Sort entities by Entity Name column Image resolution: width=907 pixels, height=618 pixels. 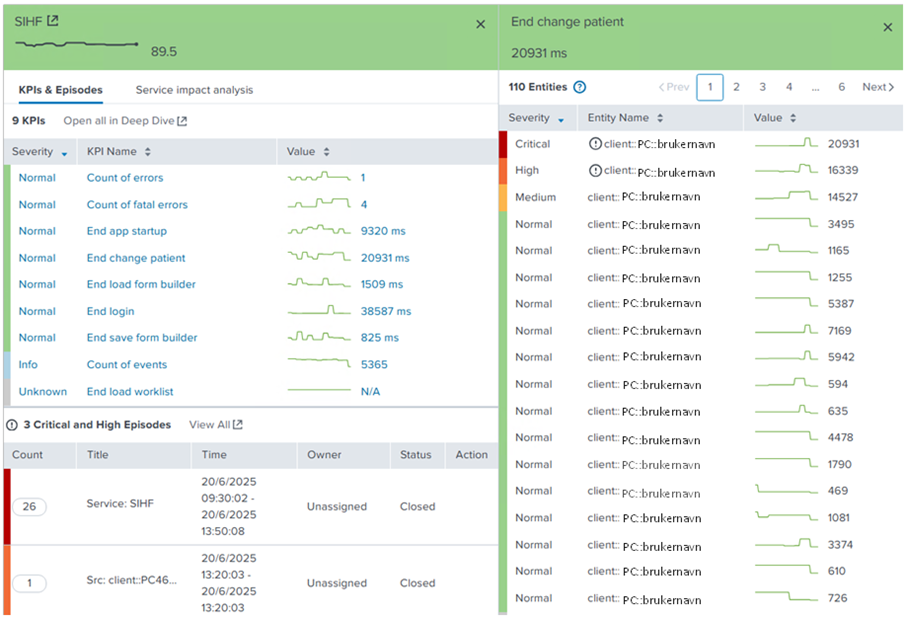[x=625, y=118]
